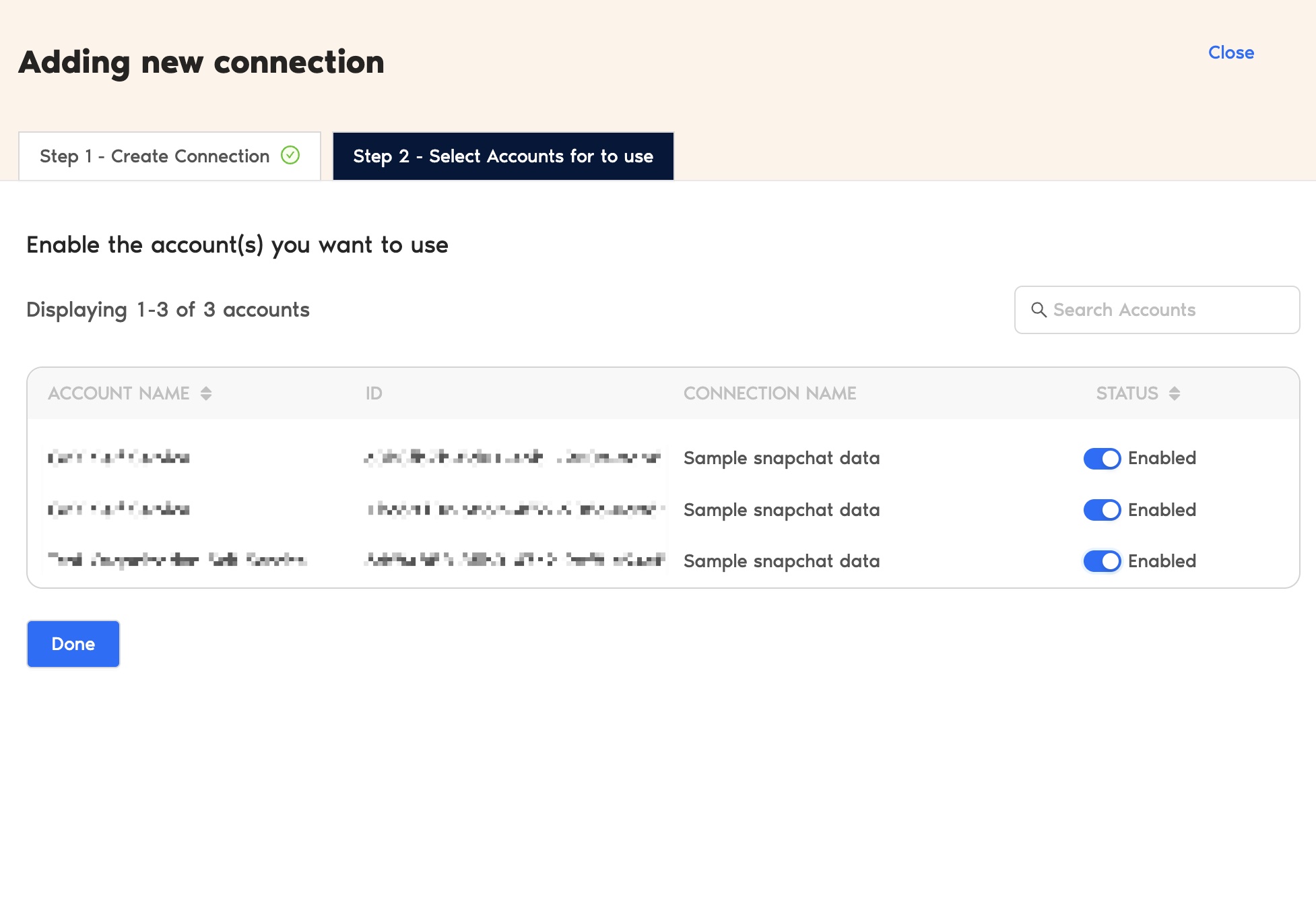
Task: Close the Adding new connection dialog
Action: coord(1231,53)
